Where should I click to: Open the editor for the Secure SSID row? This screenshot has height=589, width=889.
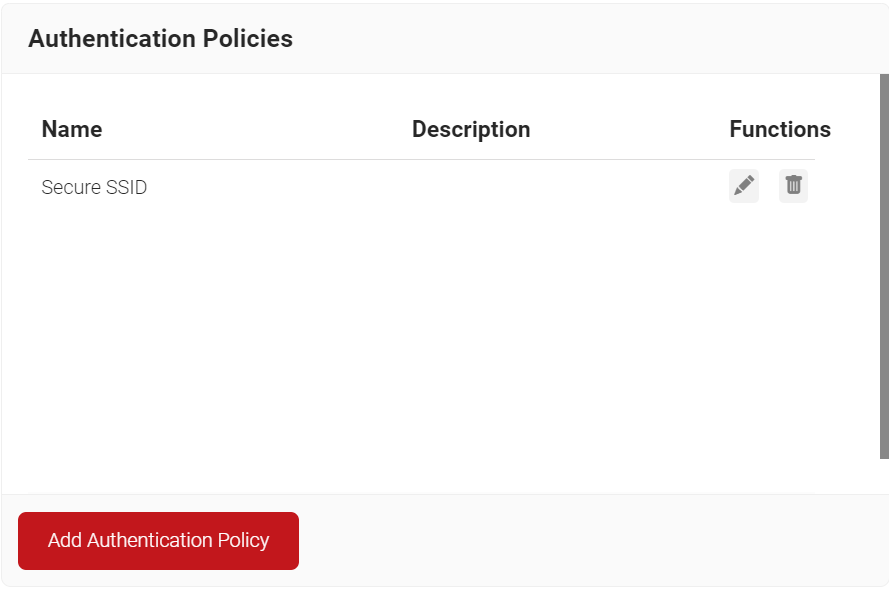pyautogui.click(x=744, y=186)
